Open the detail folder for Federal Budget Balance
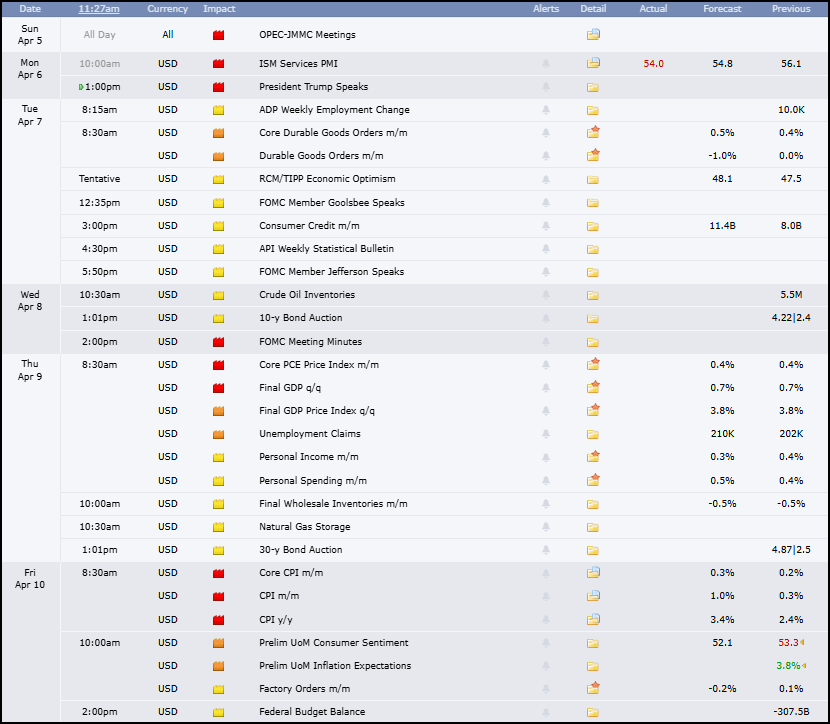830x724 pixels. point(593,711)
